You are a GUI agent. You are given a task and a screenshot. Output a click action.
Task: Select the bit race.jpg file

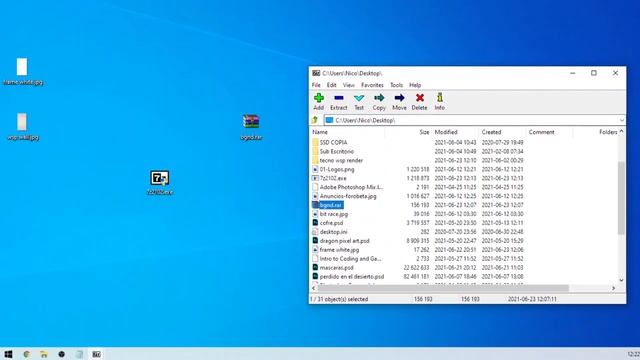(x=333, y=214)
